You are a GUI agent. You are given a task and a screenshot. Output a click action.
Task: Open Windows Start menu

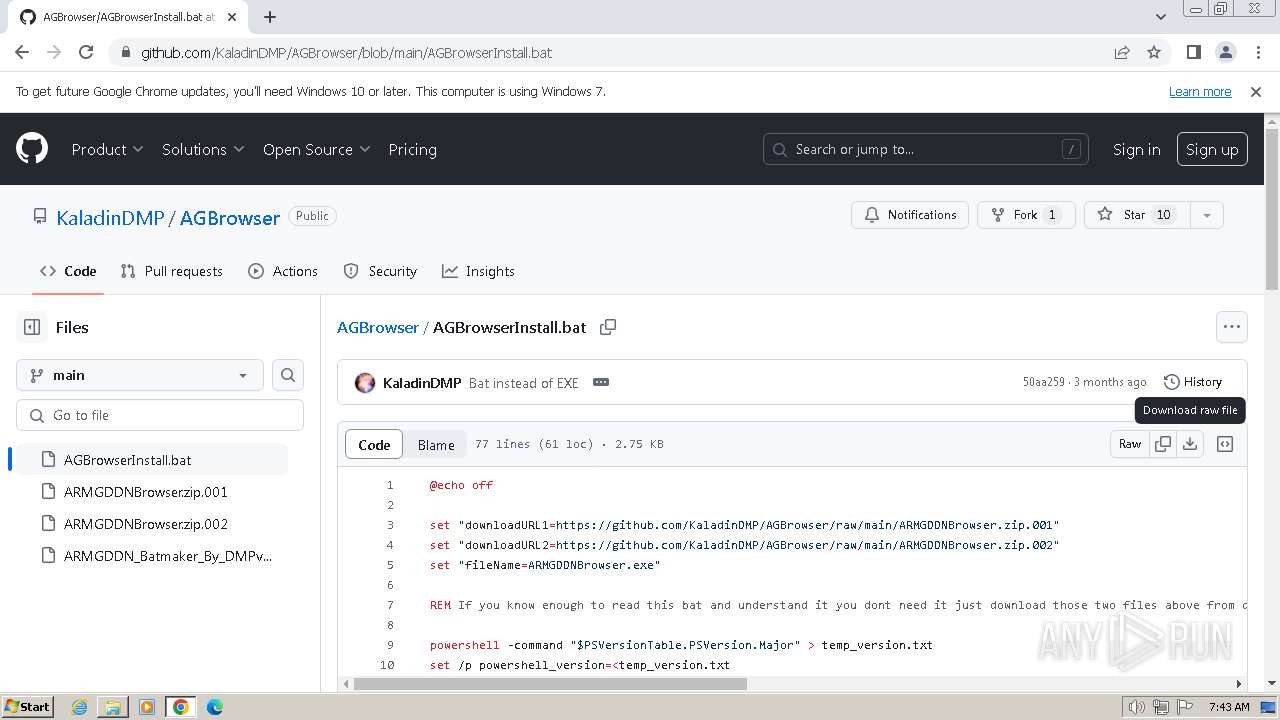tap(28, 707)
